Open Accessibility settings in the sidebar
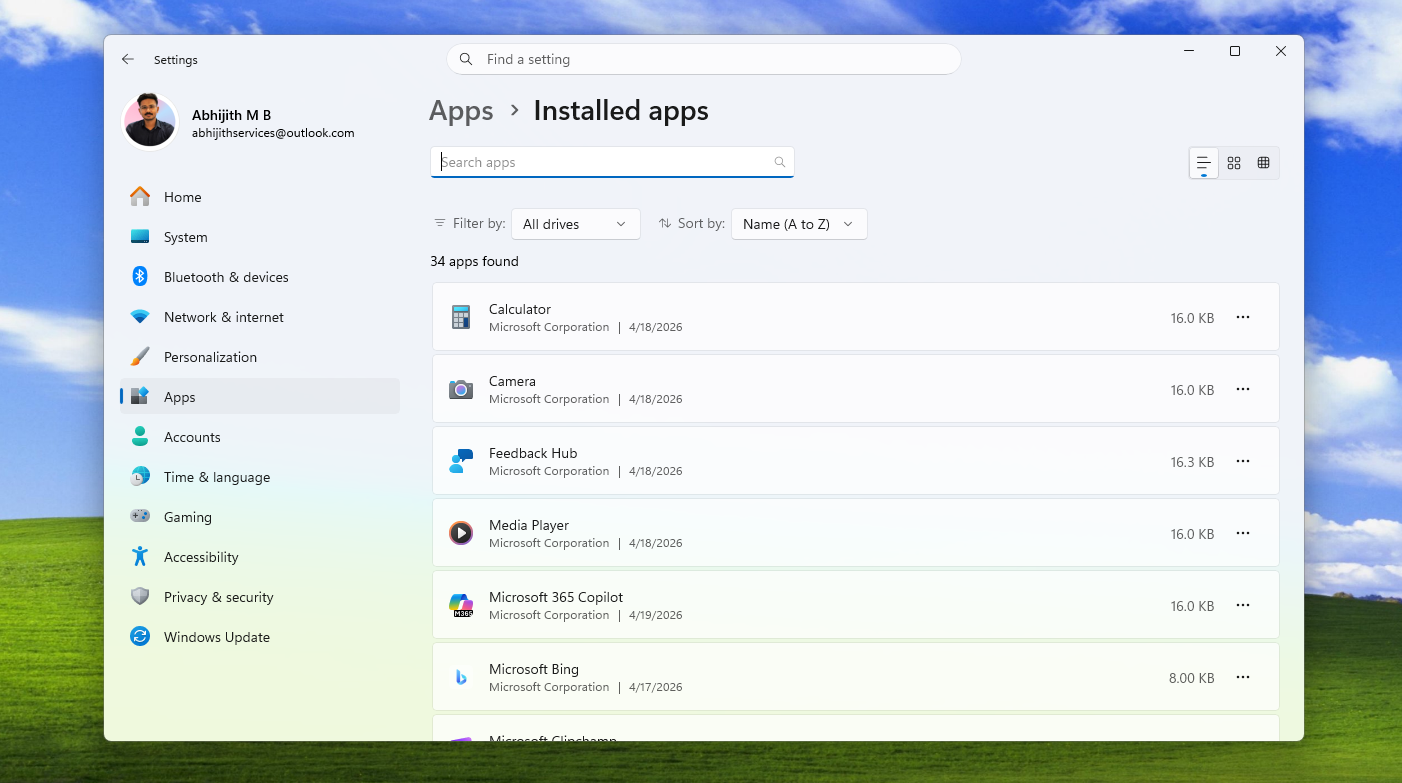This screenshot has height=783, width=1402. (201, 557)
